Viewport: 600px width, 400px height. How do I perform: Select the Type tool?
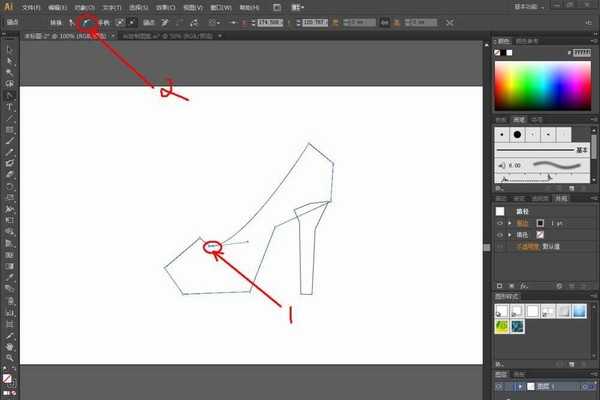(x=9, y=106)
